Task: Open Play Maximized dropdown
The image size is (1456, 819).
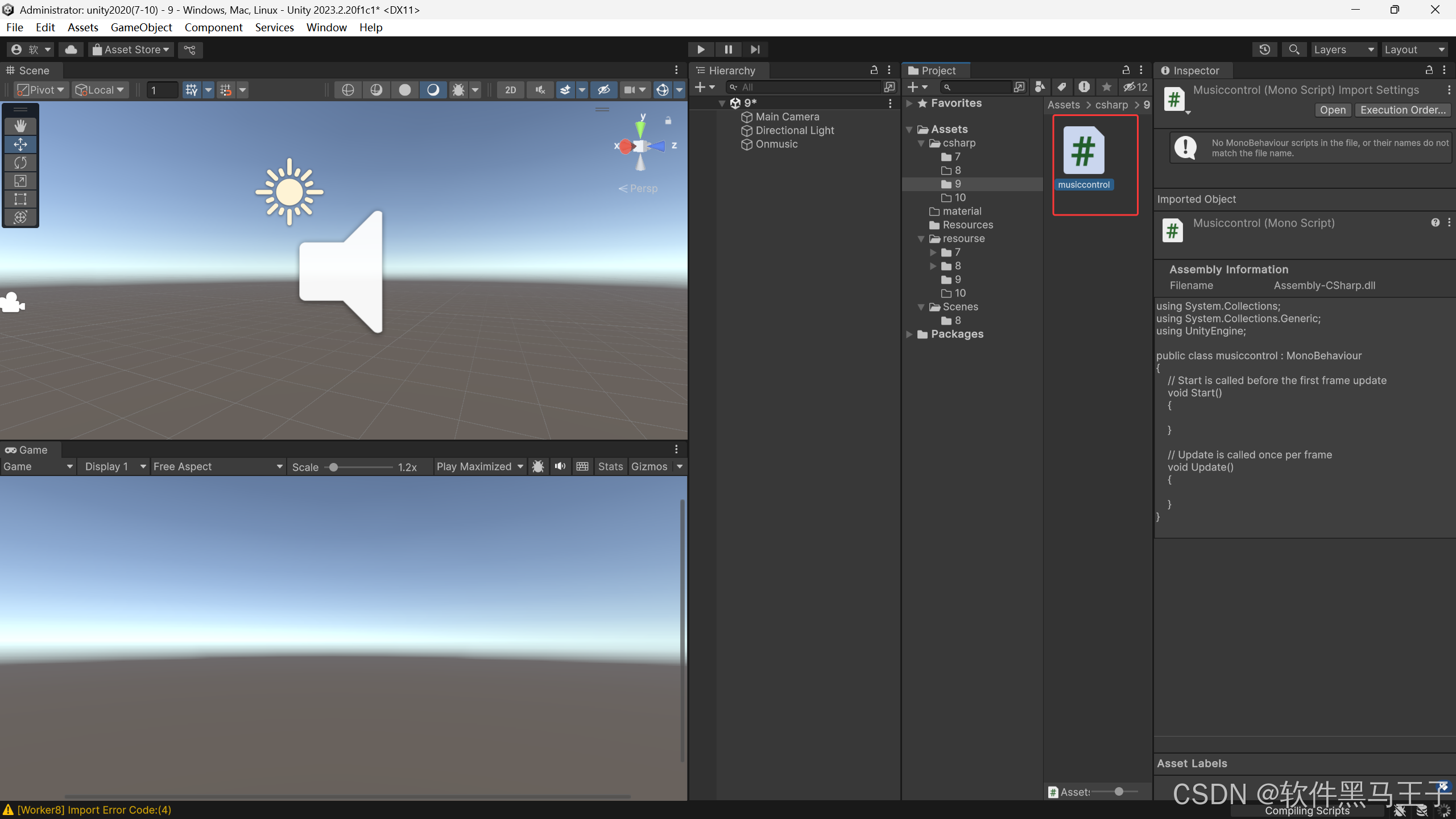Action: [x=479, y=466]
